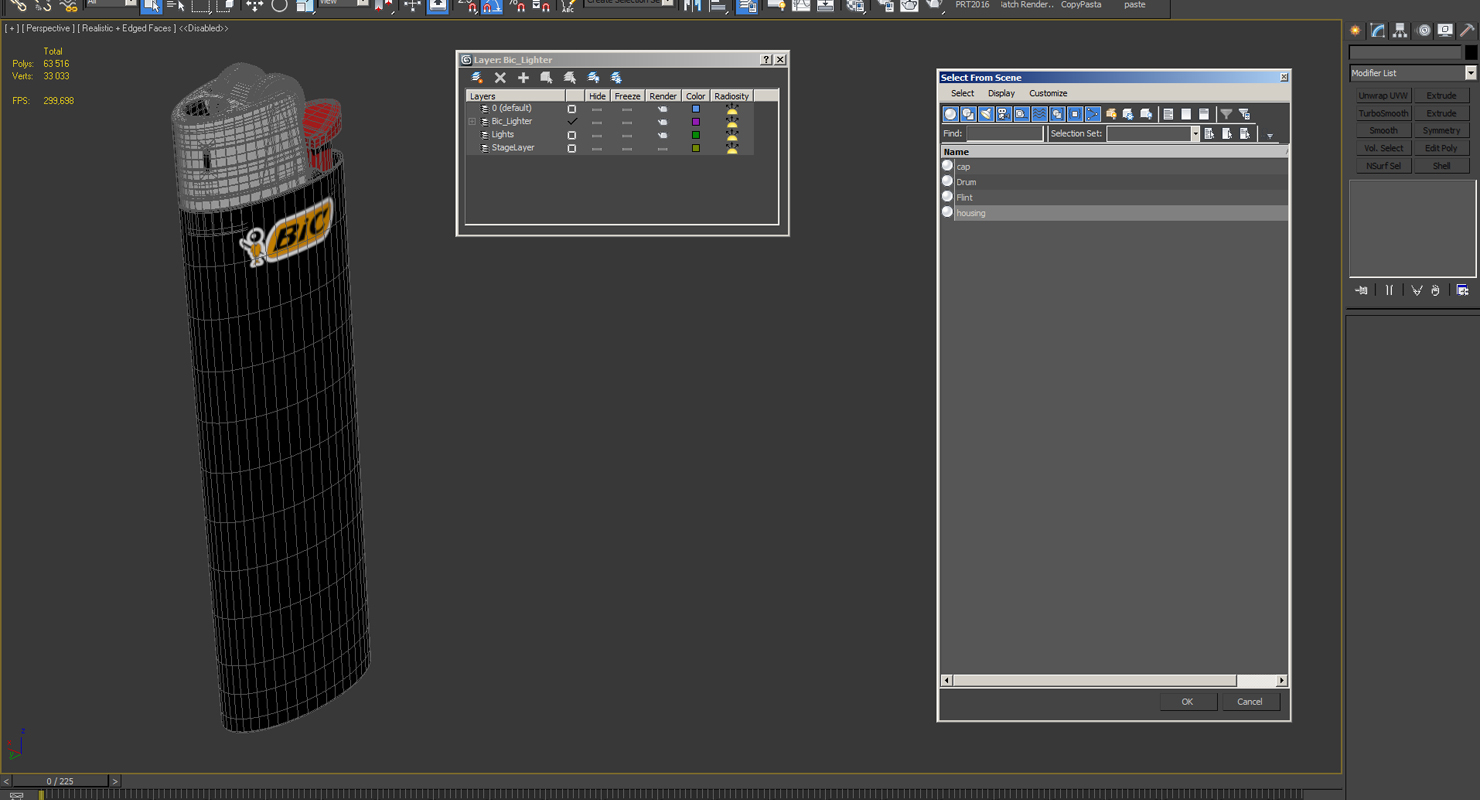
Task: Toggle Render for Lights layer
Action: pyautogui.click(x=662, y=135)
